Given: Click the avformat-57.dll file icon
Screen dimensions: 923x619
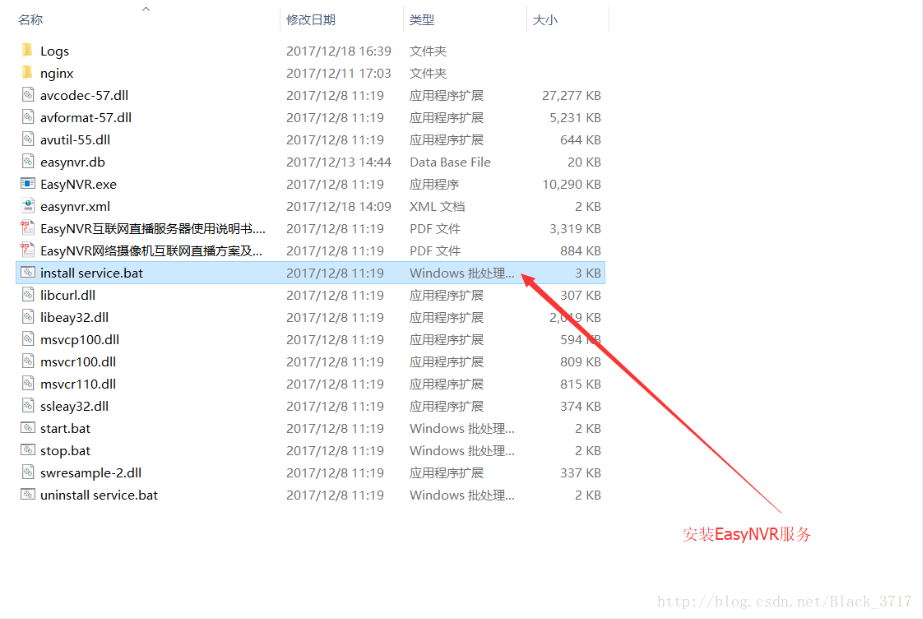Looking at the screenshot, I should pyautogui.click(x=28, y=117).
